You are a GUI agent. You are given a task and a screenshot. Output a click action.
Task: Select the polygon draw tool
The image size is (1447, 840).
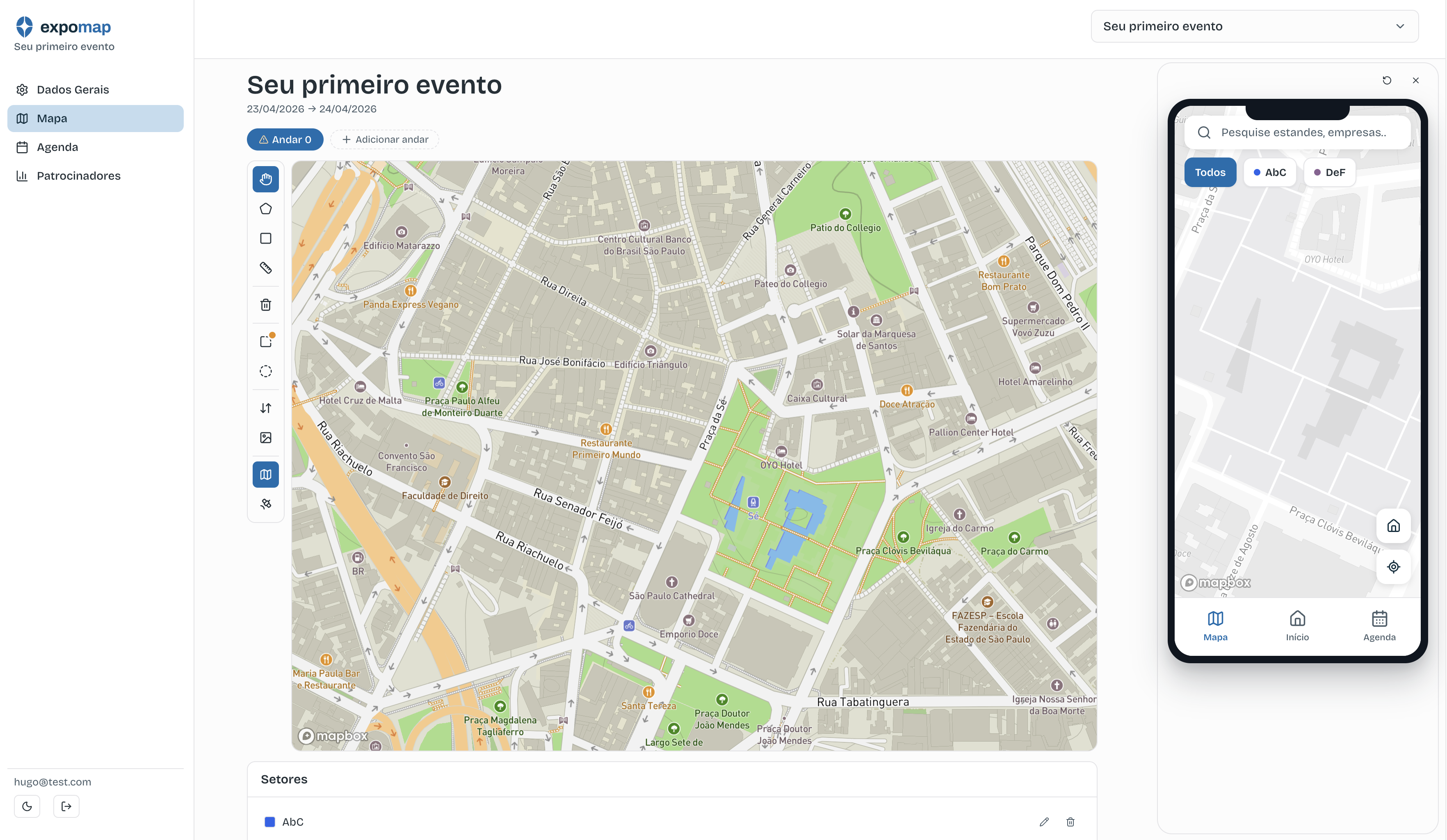[265, 209]
